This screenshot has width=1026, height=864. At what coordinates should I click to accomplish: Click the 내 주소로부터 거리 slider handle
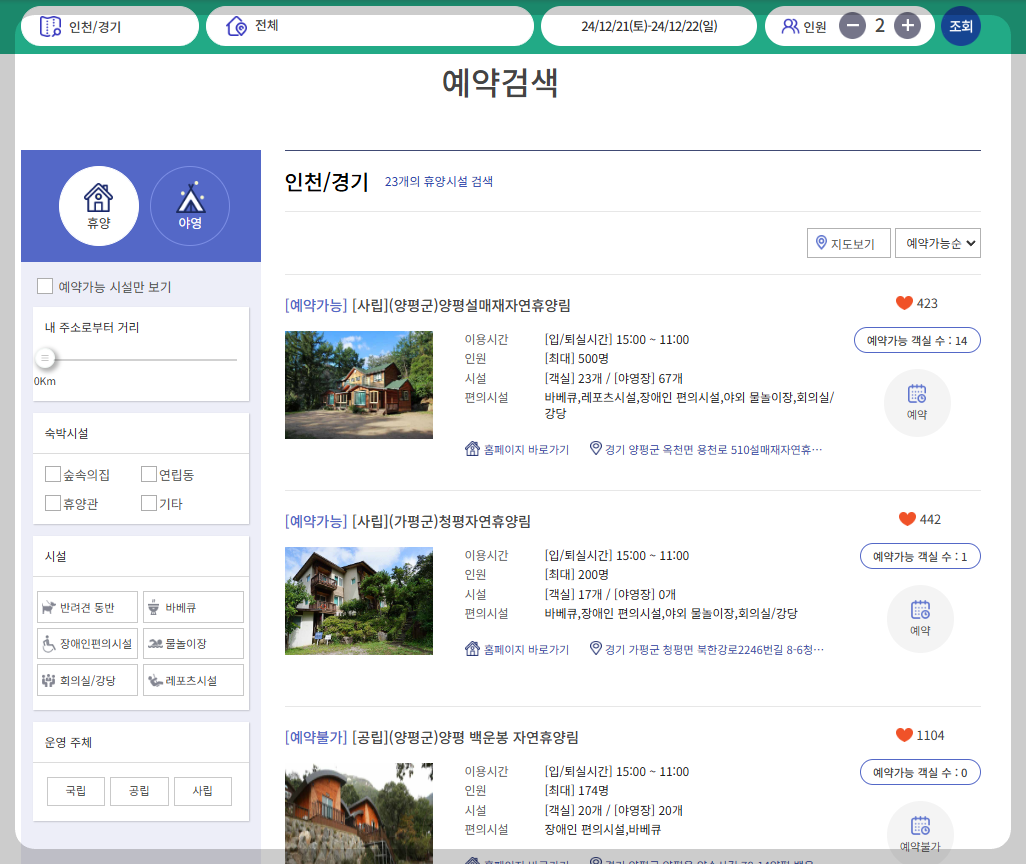coord(45,358)
